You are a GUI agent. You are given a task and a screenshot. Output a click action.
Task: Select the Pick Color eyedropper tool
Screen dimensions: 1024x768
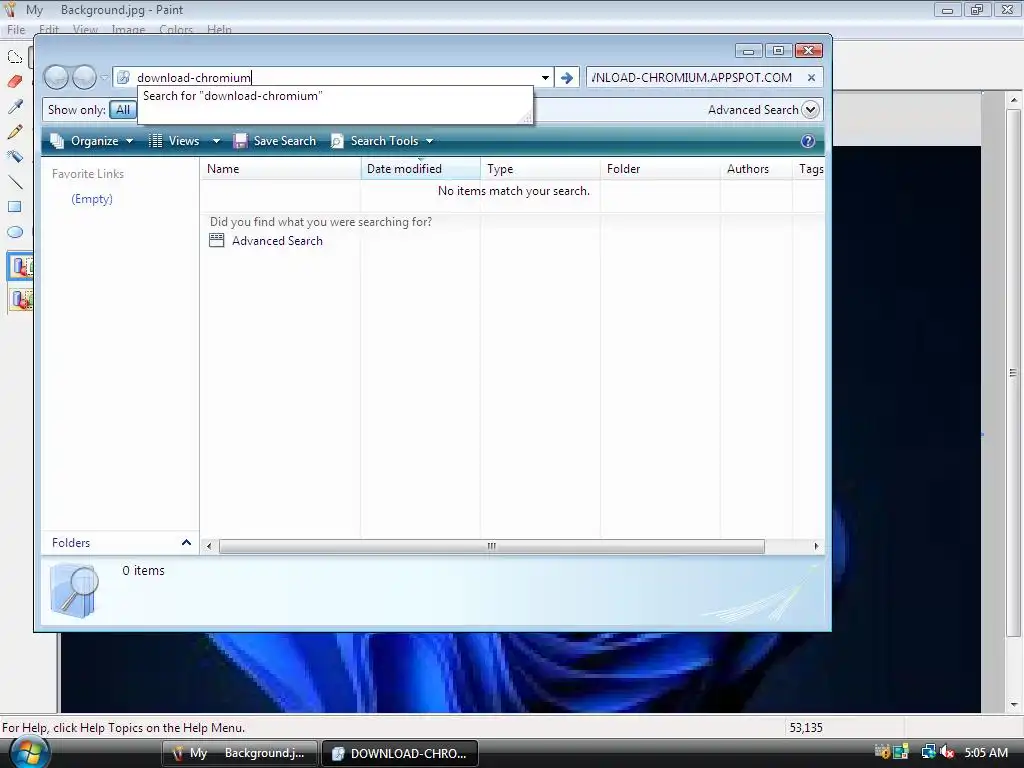[14, 106]
